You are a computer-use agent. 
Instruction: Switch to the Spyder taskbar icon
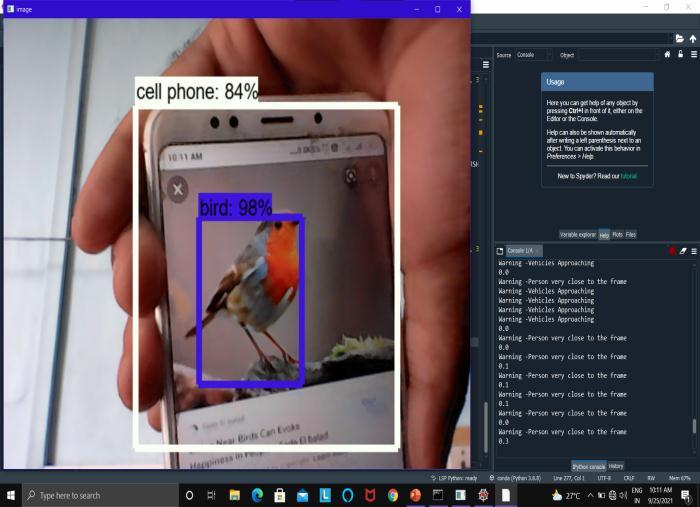(483, 495)
